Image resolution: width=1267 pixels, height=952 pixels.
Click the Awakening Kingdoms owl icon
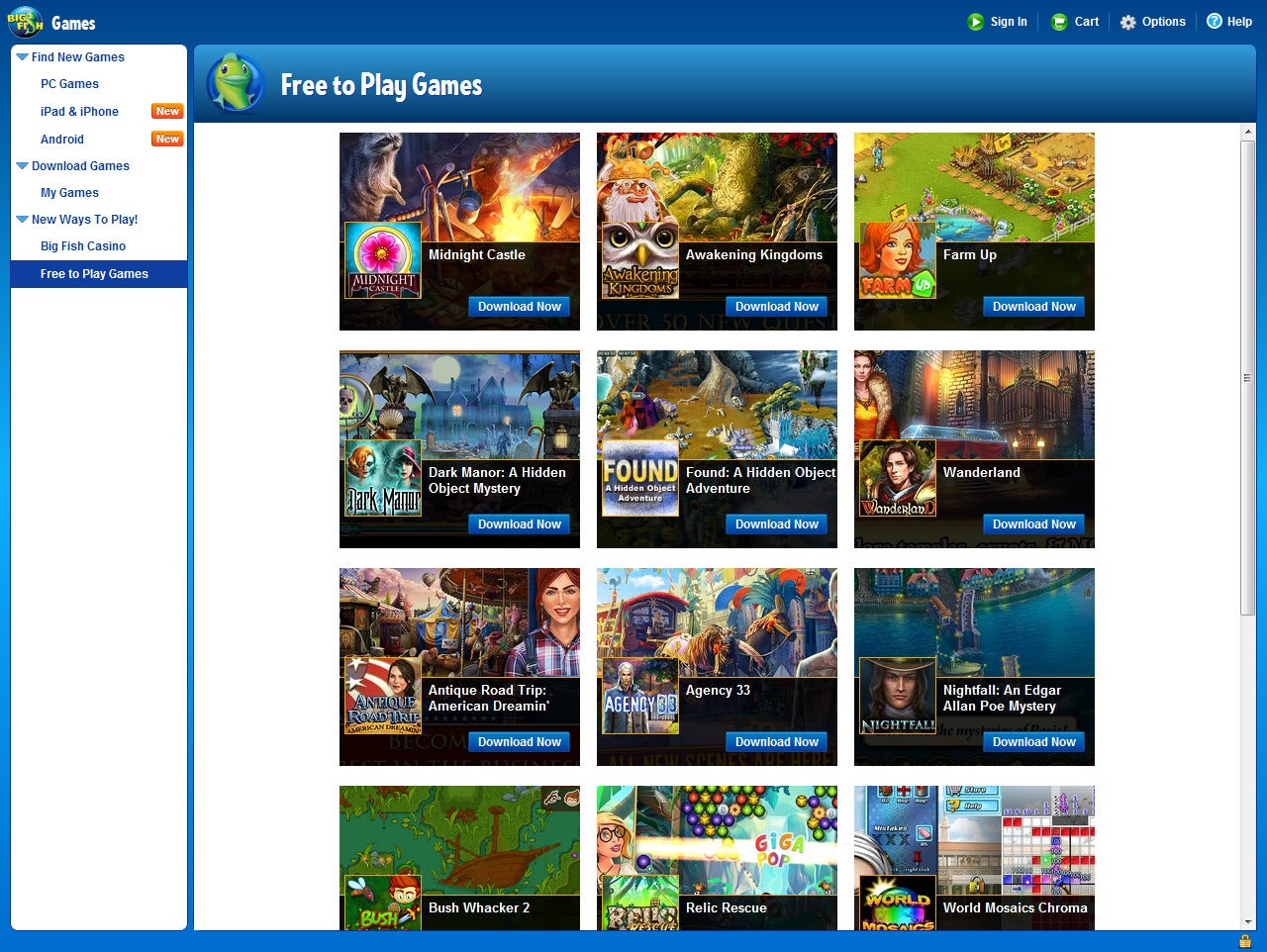(x=640, y=260)
